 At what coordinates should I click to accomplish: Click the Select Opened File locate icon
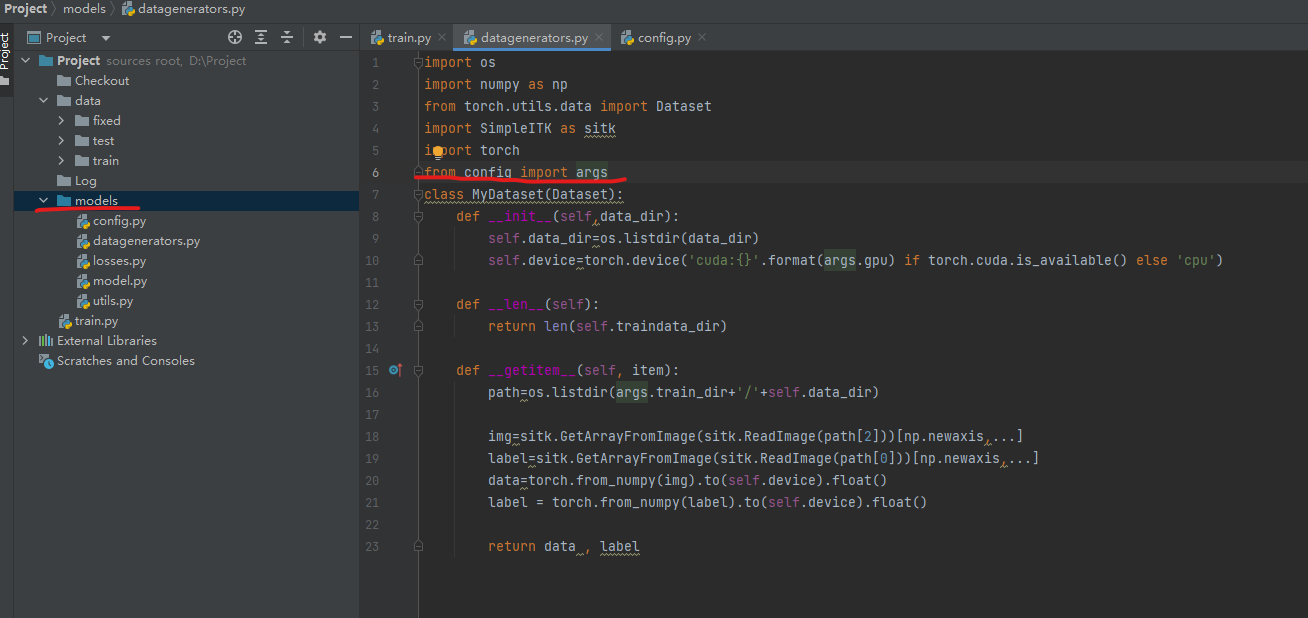point(235,37)
